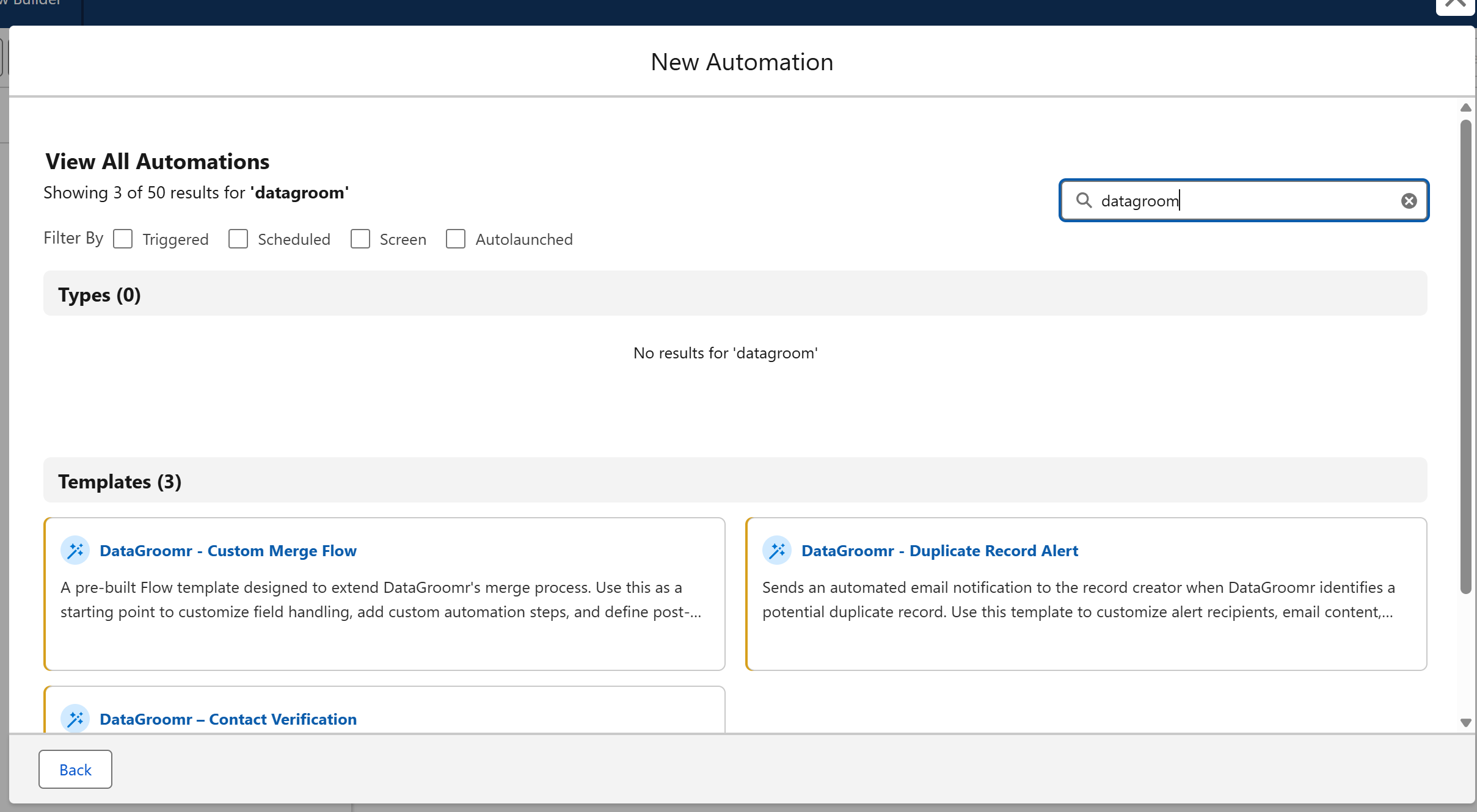Check the Scheduled filter
The height and width of the screenshot is (812, 1477).
[x=238, y=239]
